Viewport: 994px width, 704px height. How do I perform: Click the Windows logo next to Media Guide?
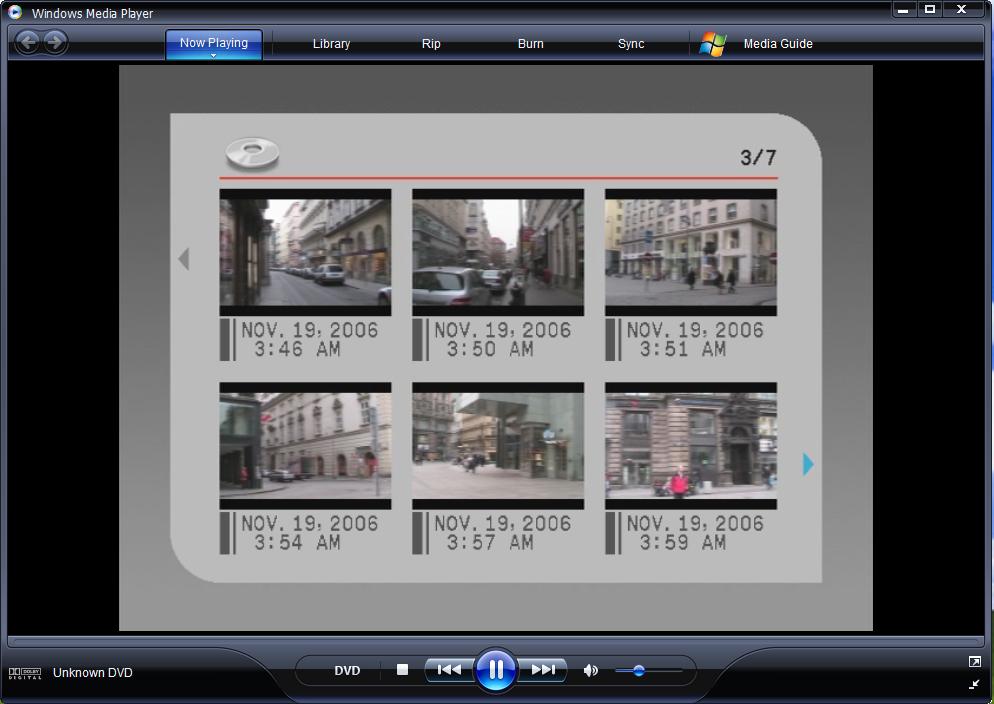point(713,44)
